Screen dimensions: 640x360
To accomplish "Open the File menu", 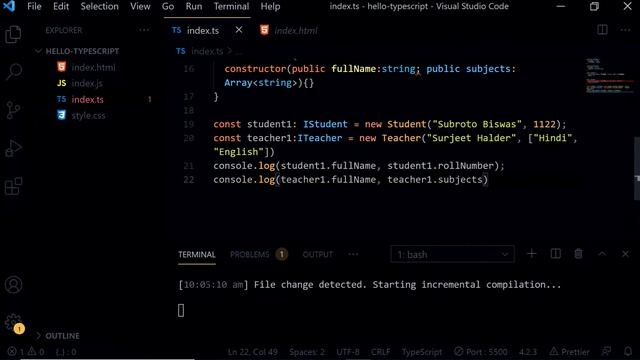I will [34, 7].
